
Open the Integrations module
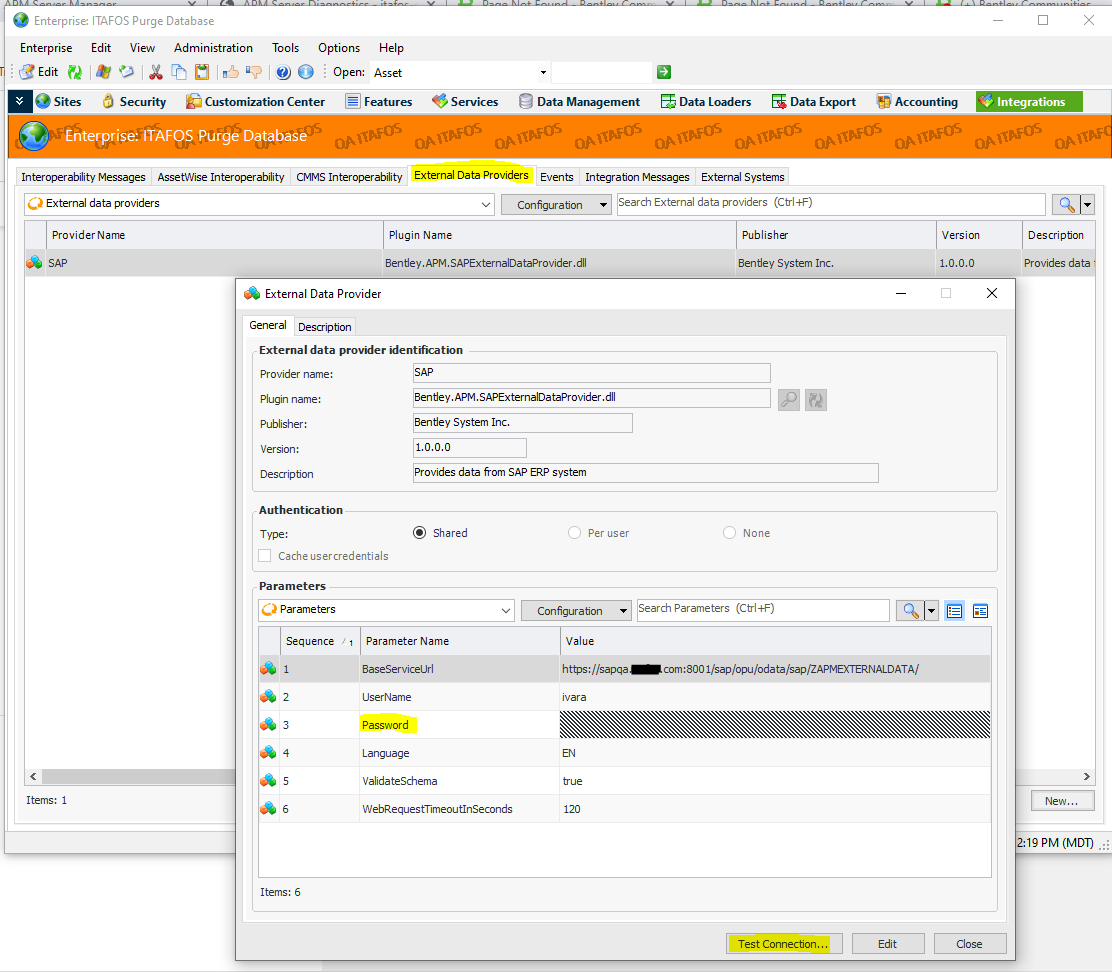(x=1029, y=101)
